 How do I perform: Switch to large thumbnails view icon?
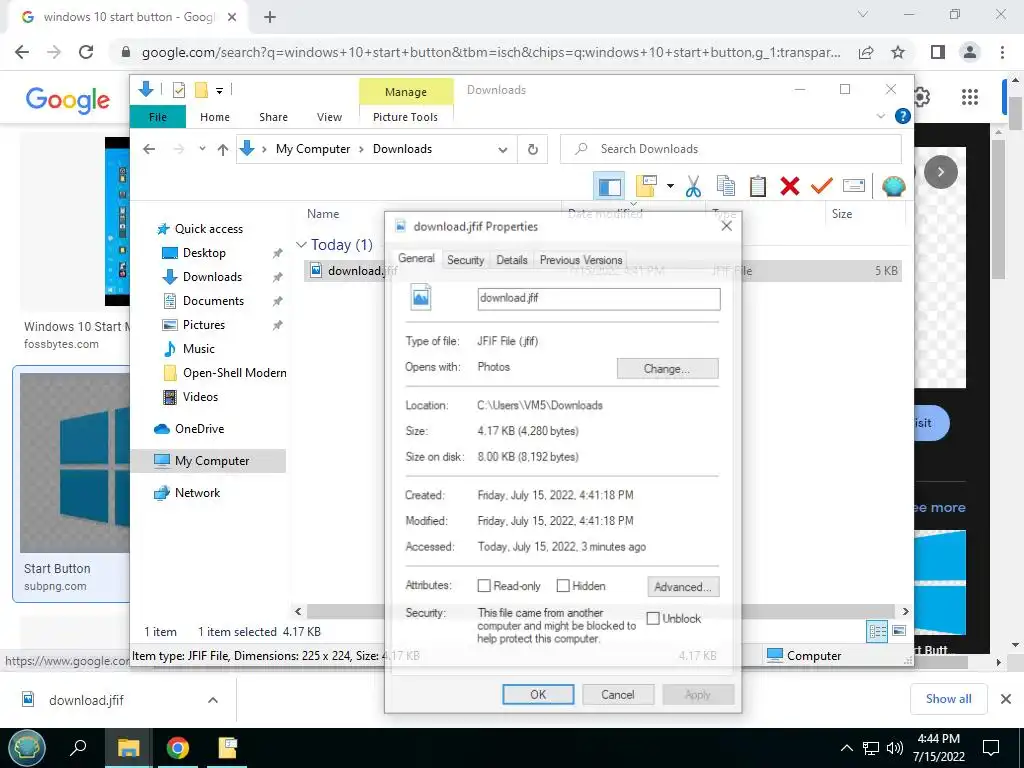point(899,631)
